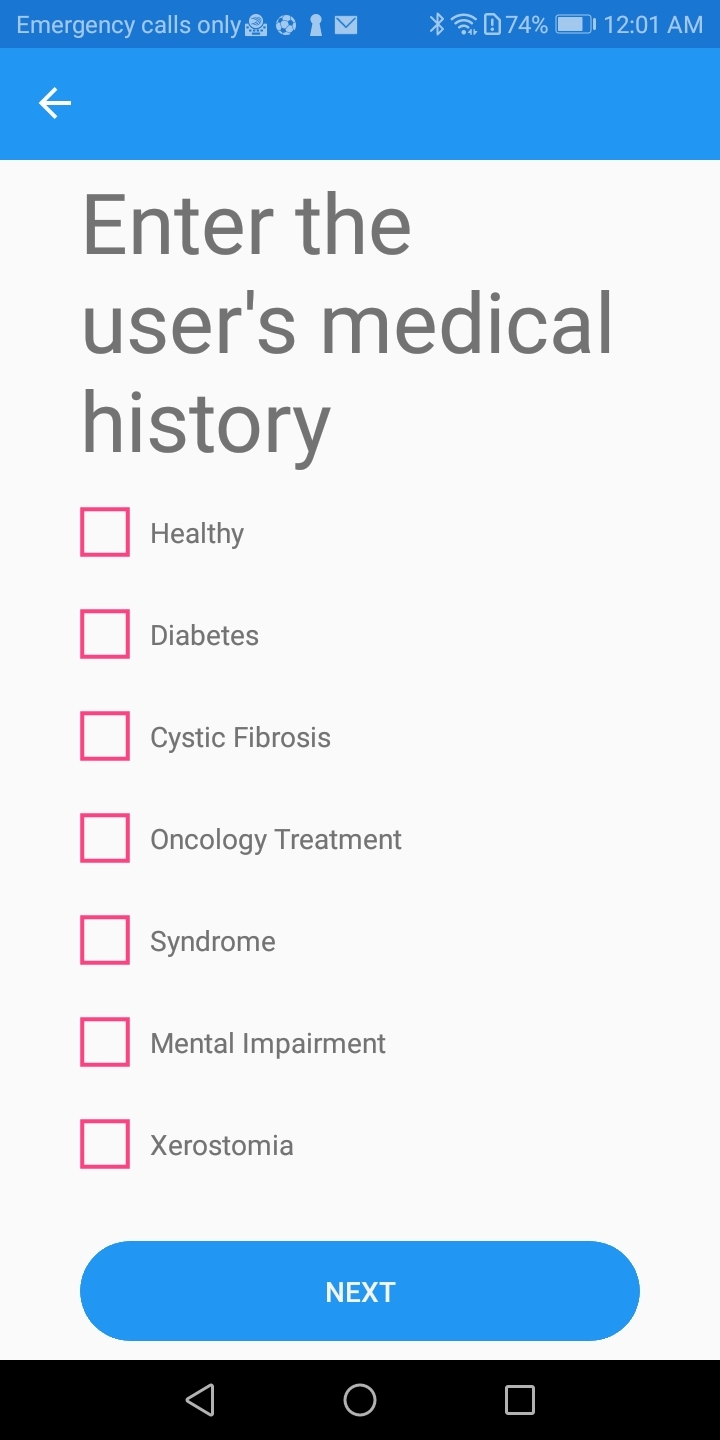The width and height of the screenshot is (720, 1440).
Task: Tap the NEXT button
Action: [x=360, y=1291]
